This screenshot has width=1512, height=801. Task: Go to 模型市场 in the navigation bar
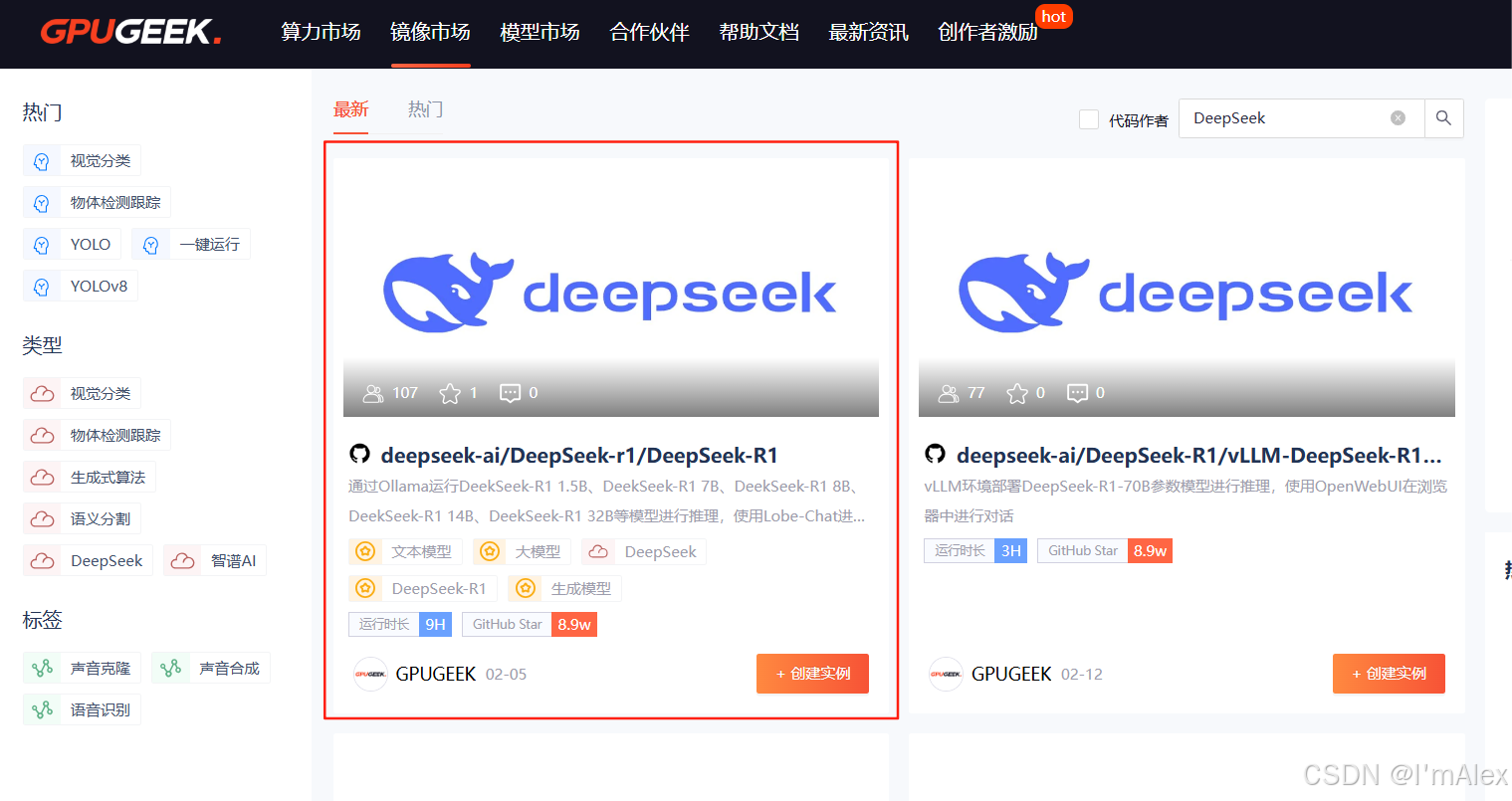click(540, 32)
